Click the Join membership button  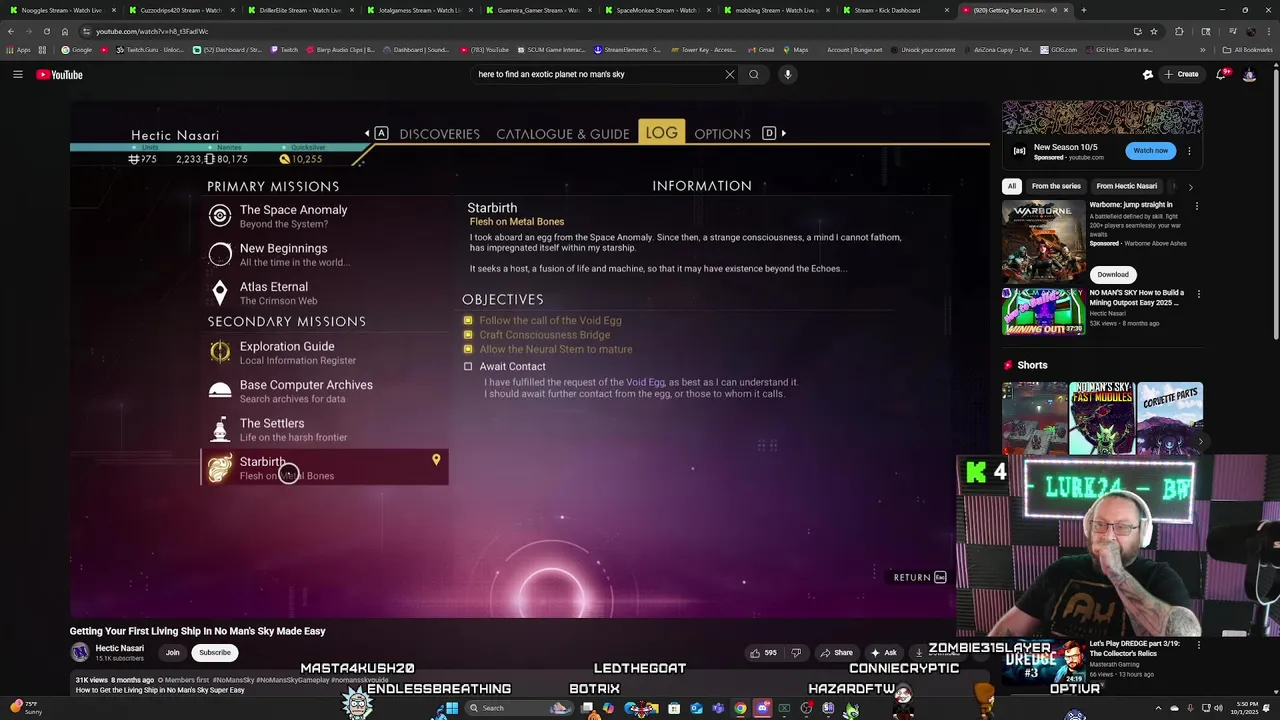(x=172, y=652)
